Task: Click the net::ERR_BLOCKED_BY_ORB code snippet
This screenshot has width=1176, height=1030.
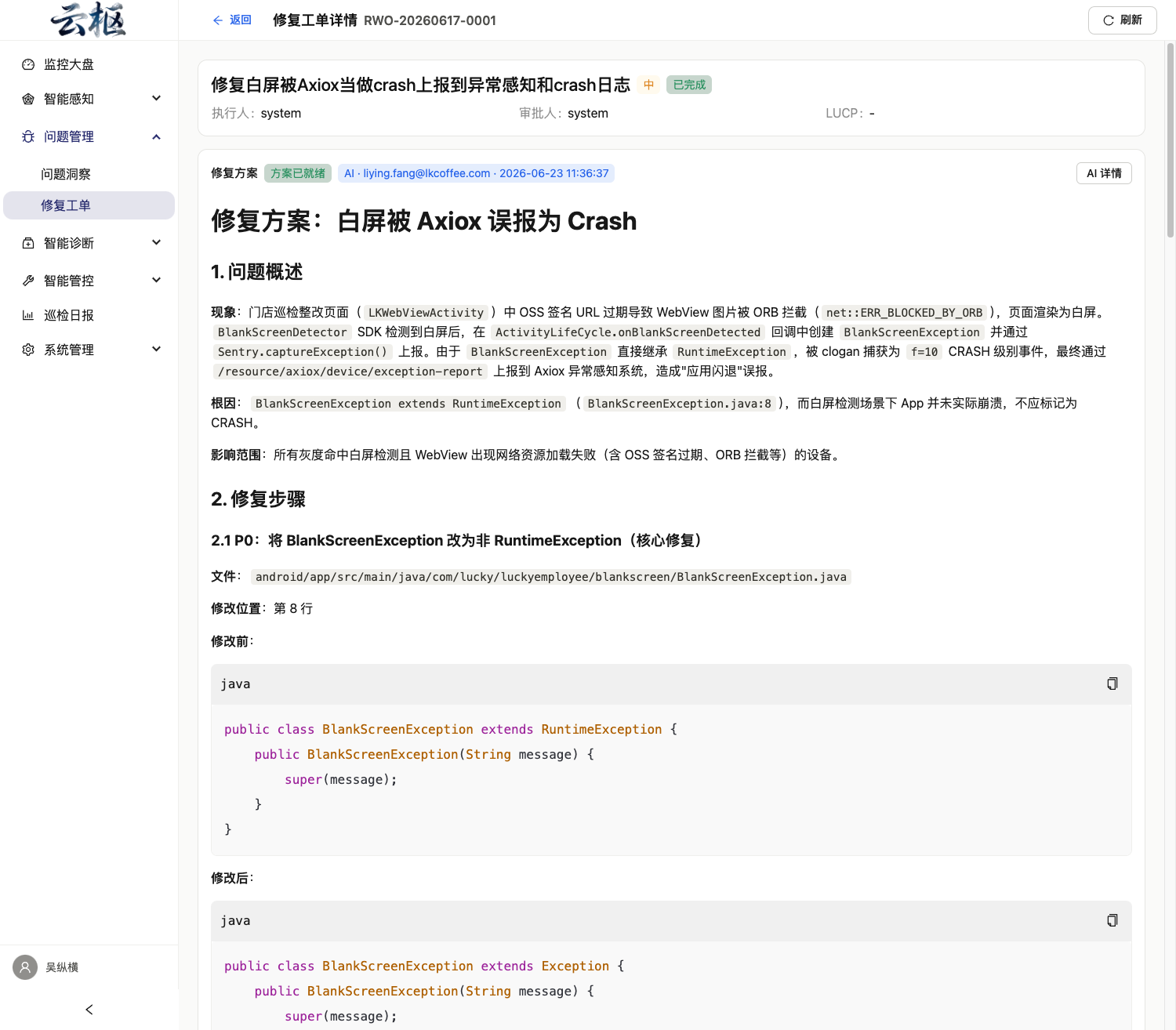Action: click(x=904, y=313)
